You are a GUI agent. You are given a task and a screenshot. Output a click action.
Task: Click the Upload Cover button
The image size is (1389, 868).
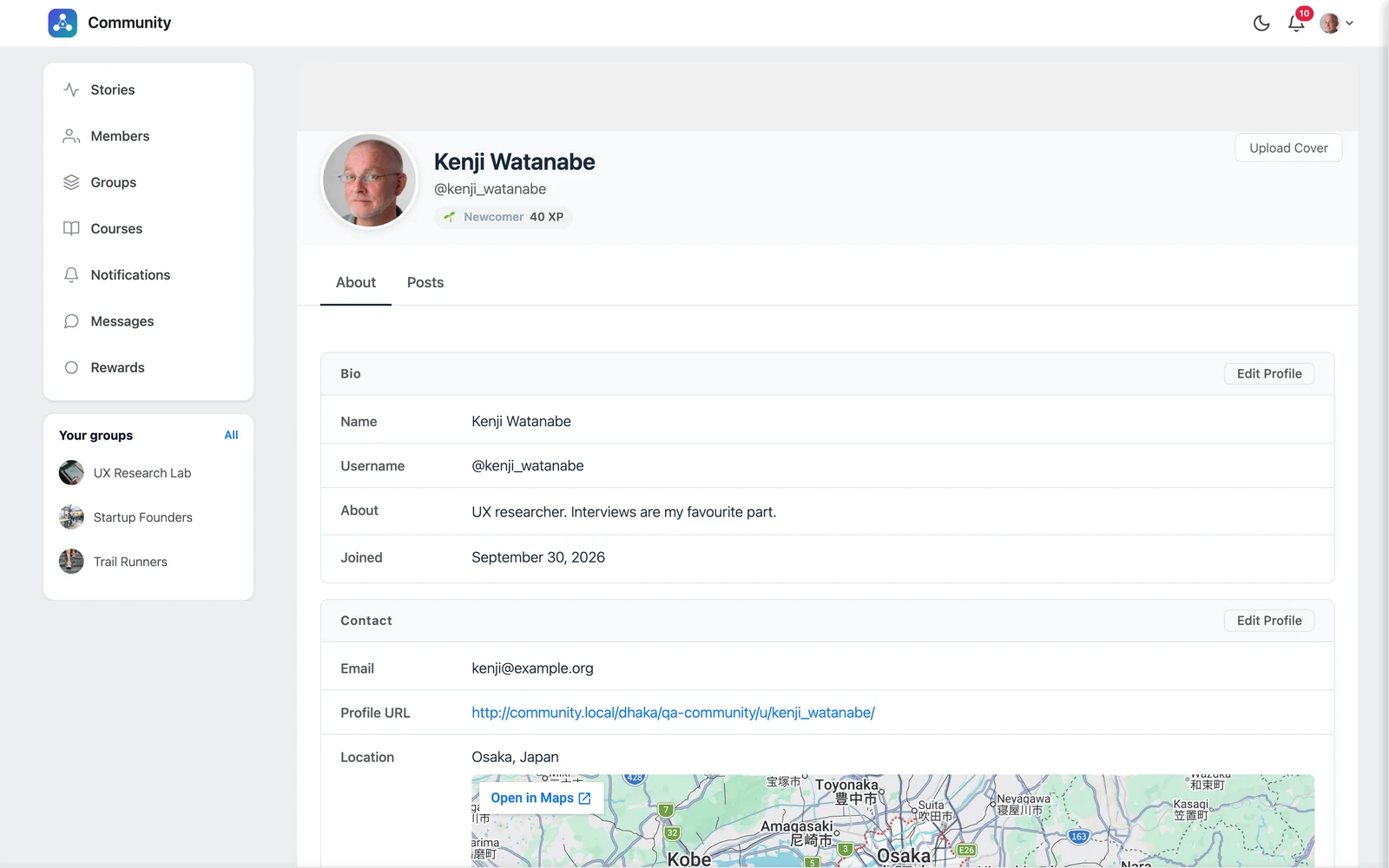point(1288,148)
